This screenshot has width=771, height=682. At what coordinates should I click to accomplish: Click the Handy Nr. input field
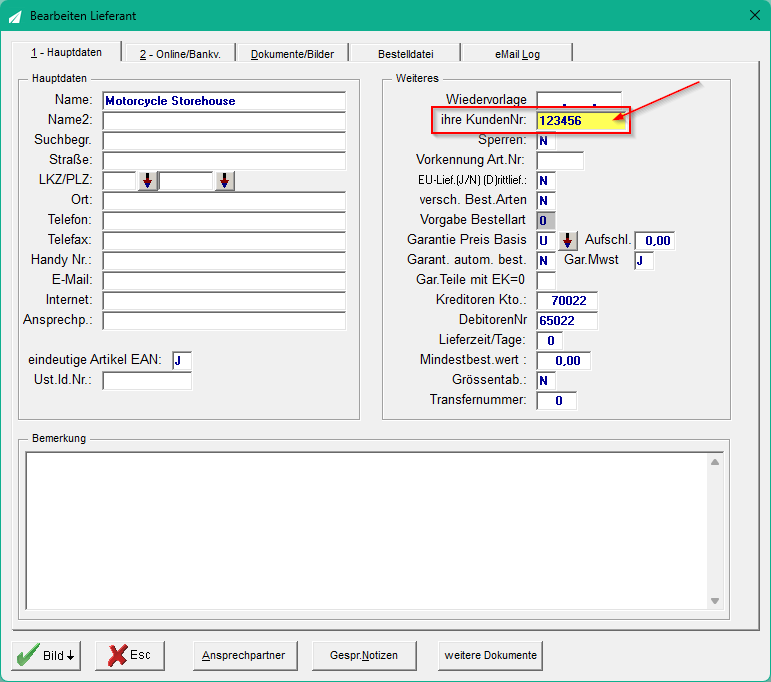click(224, 261)
